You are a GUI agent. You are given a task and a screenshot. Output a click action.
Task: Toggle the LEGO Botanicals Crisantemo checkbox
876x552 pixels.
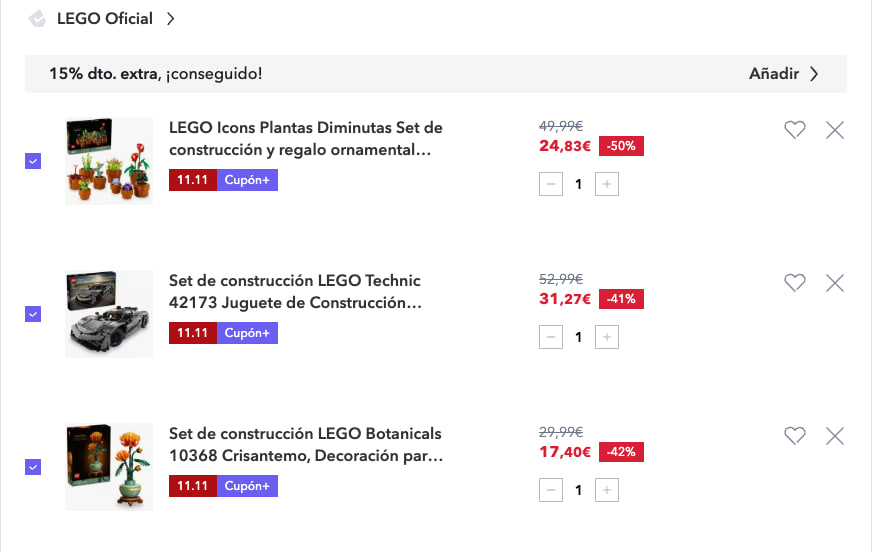(x=33, y=467)
